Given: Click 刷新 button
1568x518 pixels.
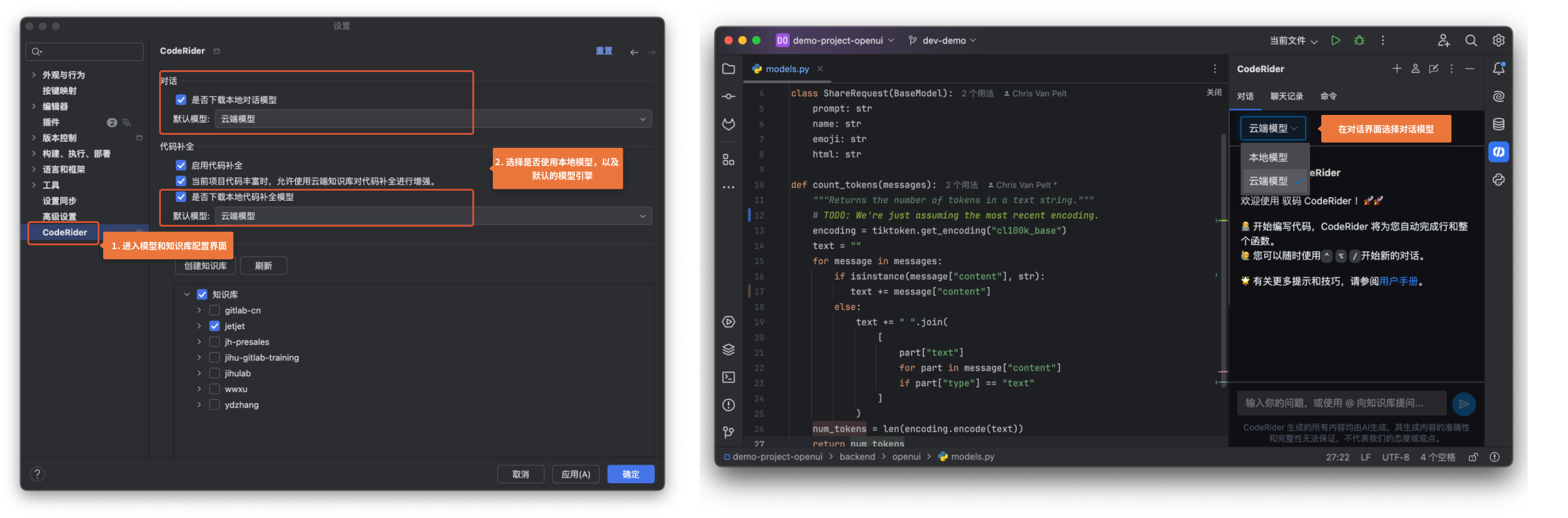Looking at the screenshot, I should click(264, 266).
